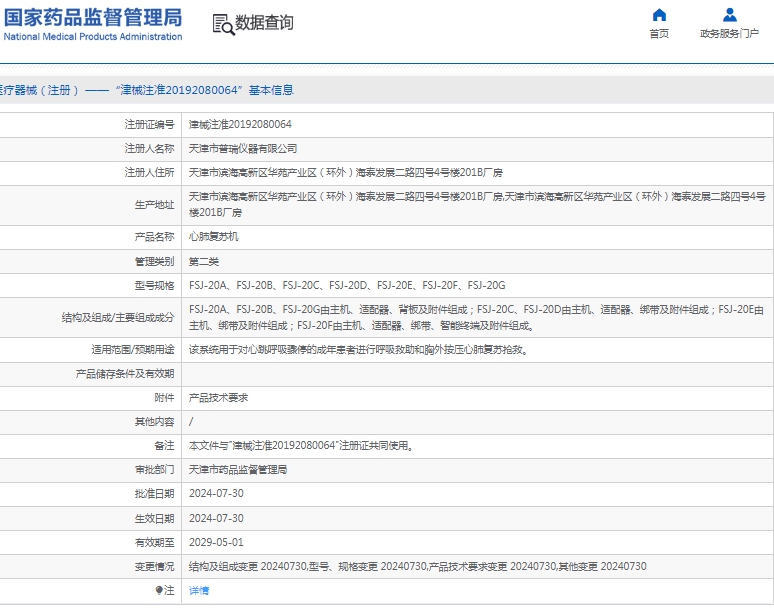
Task: Click the bullet icon beside 注
Action: [x=159, y=590]
